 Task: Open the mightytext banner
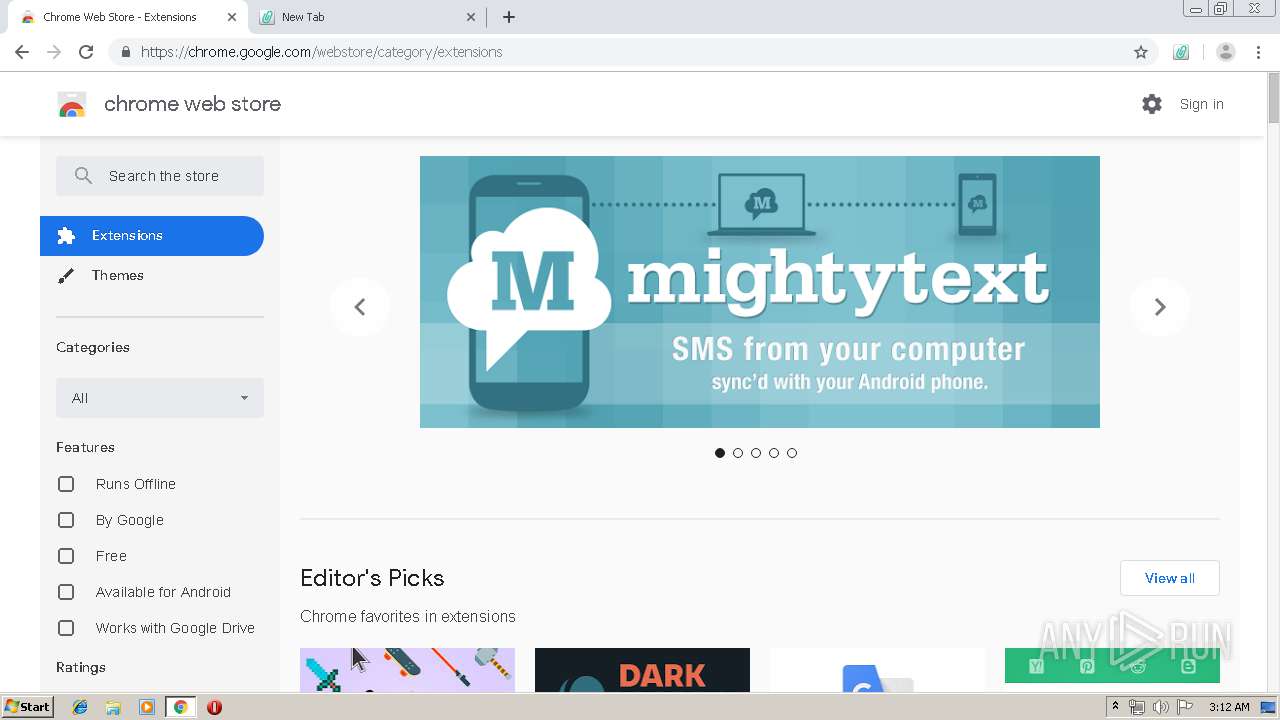pyautogui.click(x=760, y=292)
